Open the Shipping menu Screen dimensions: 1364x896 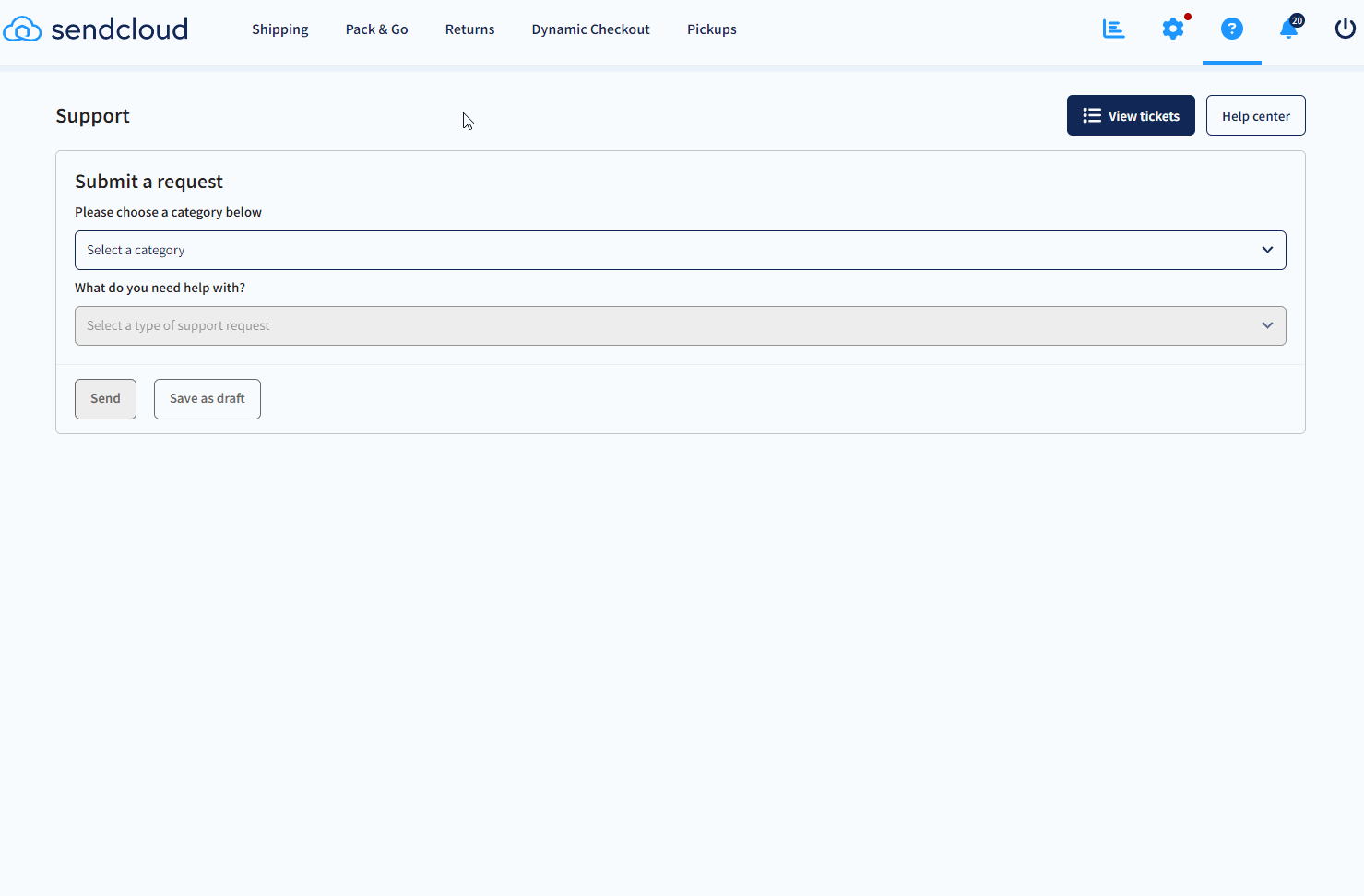point(280,29)
